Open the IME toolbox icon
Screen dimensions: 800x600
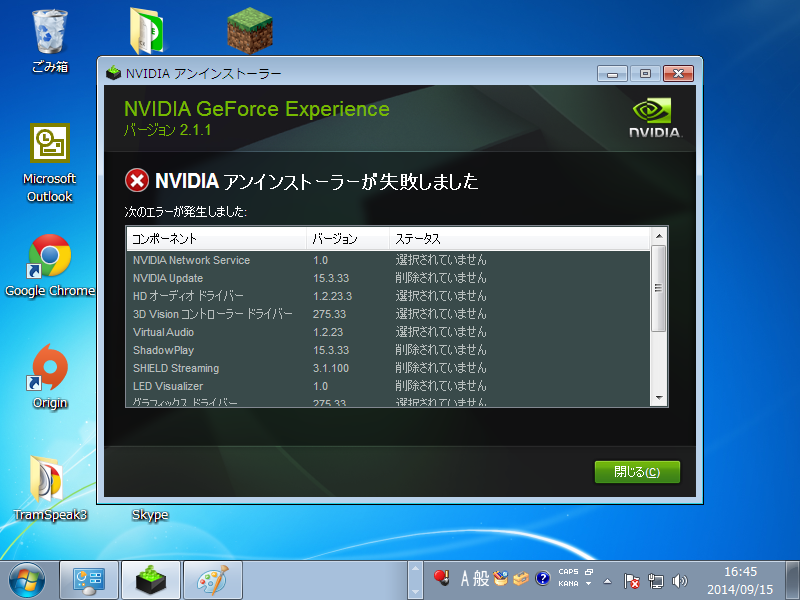click(521, 578)
